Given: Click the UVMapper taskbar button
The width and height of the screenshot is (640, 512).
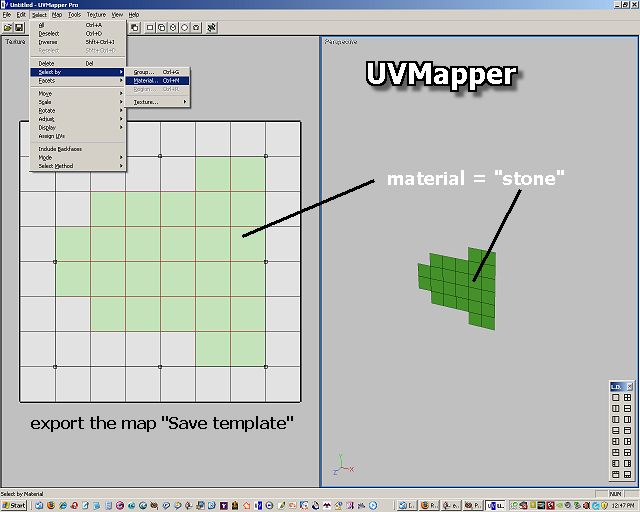Looking at the screenshot, I should (496, 505).
